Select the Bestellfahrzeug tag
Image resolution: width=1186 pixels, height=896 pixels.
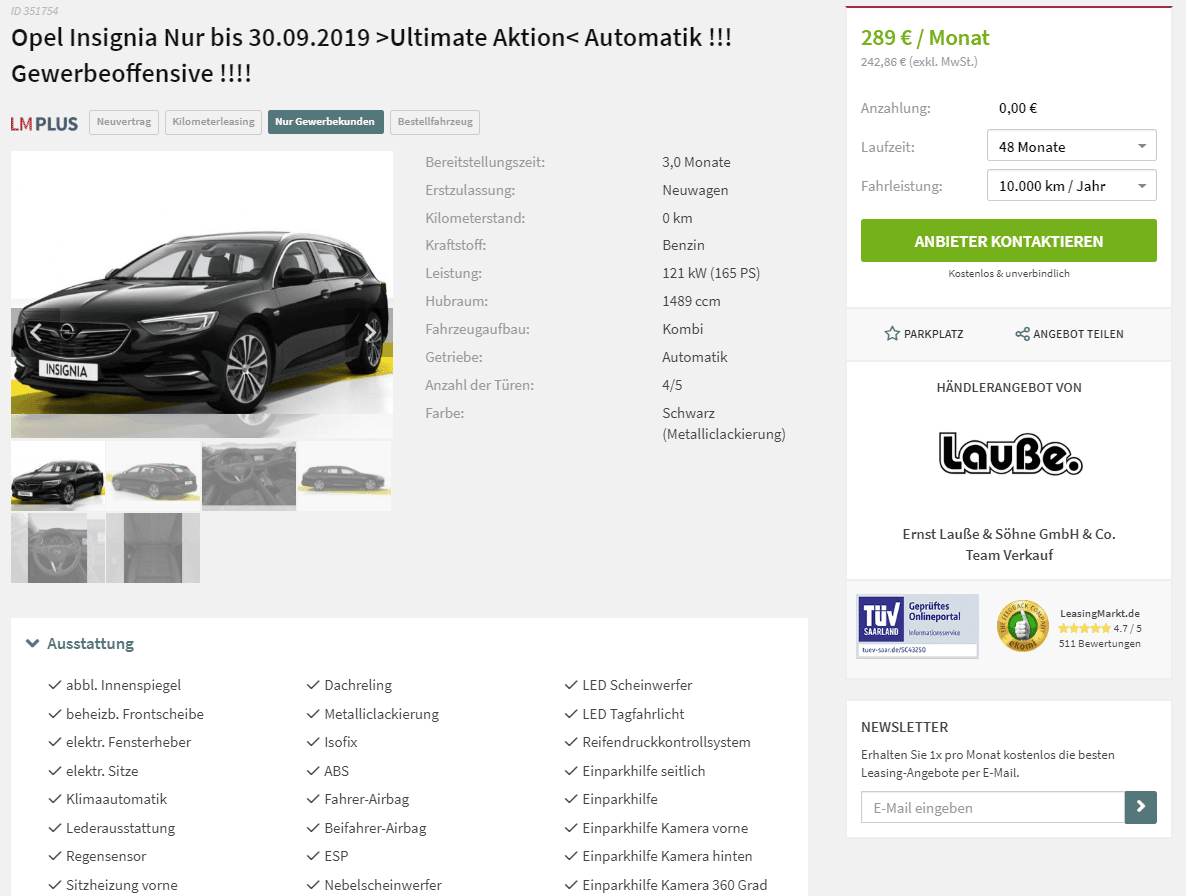tap(435, 122)
